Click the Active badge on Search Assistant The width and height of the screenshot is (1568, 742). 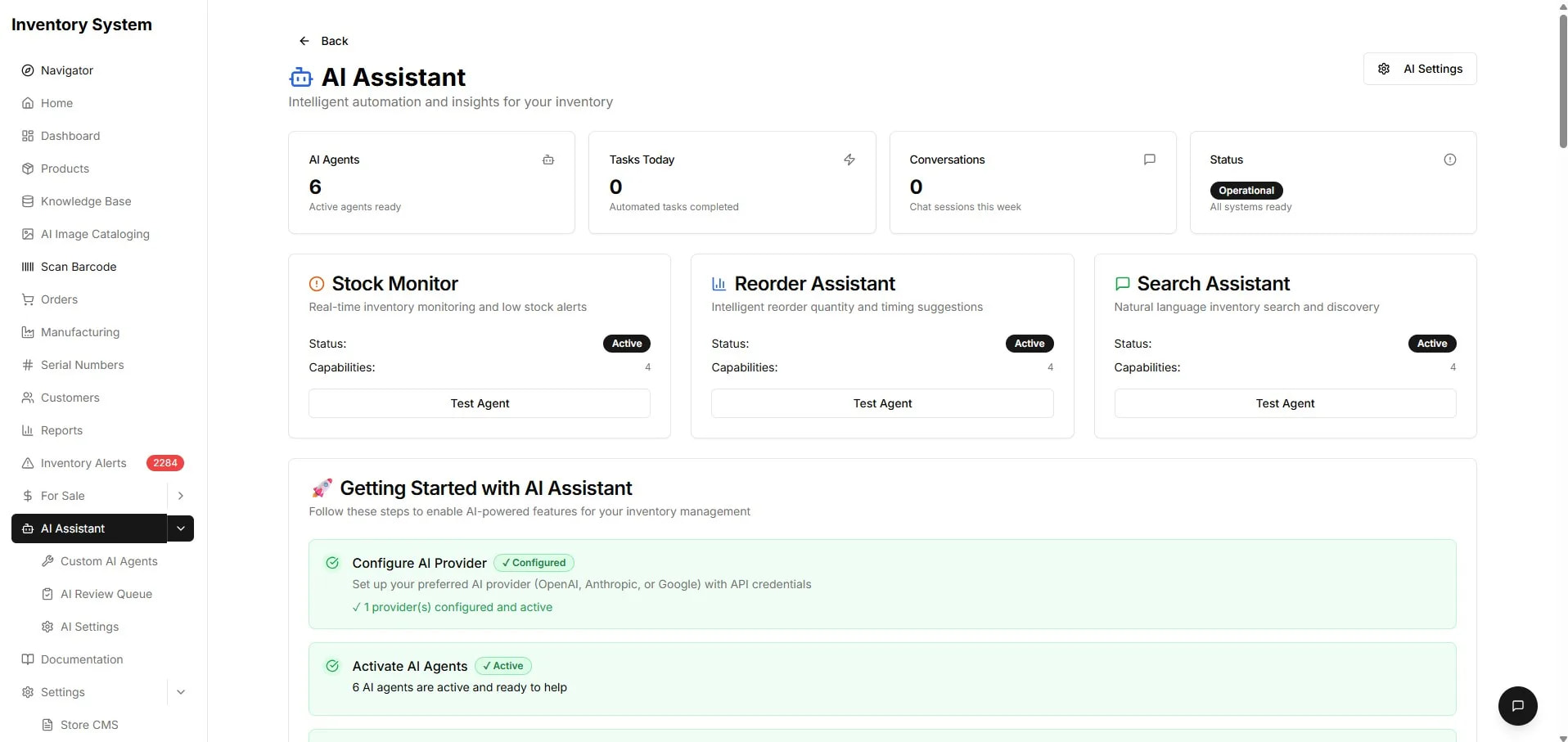pyautogui.click(x=1432, y=344)
